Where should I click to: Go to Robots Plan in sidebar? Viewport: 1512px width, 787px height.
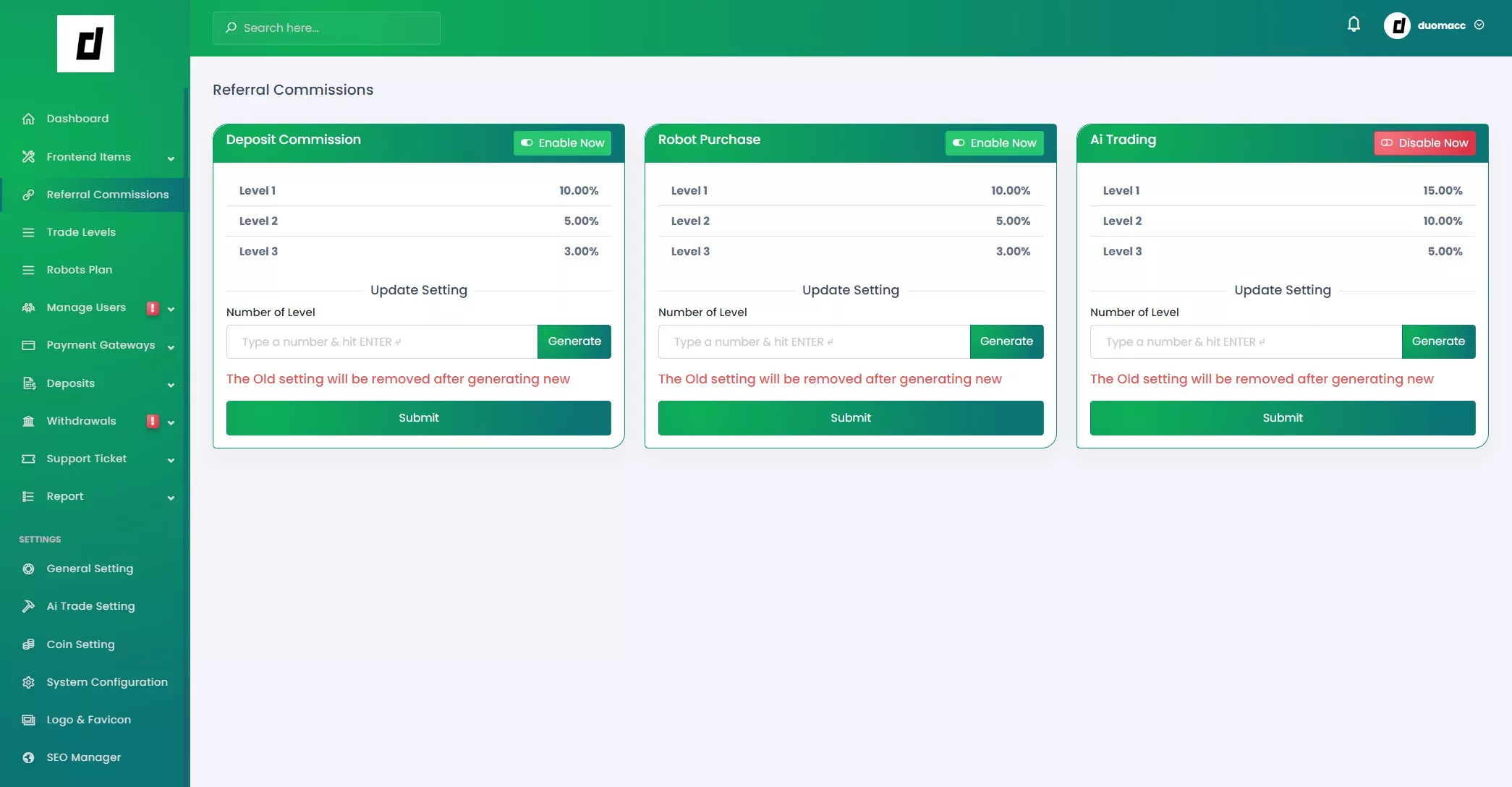pyautogui.click(x=80, y=270)
